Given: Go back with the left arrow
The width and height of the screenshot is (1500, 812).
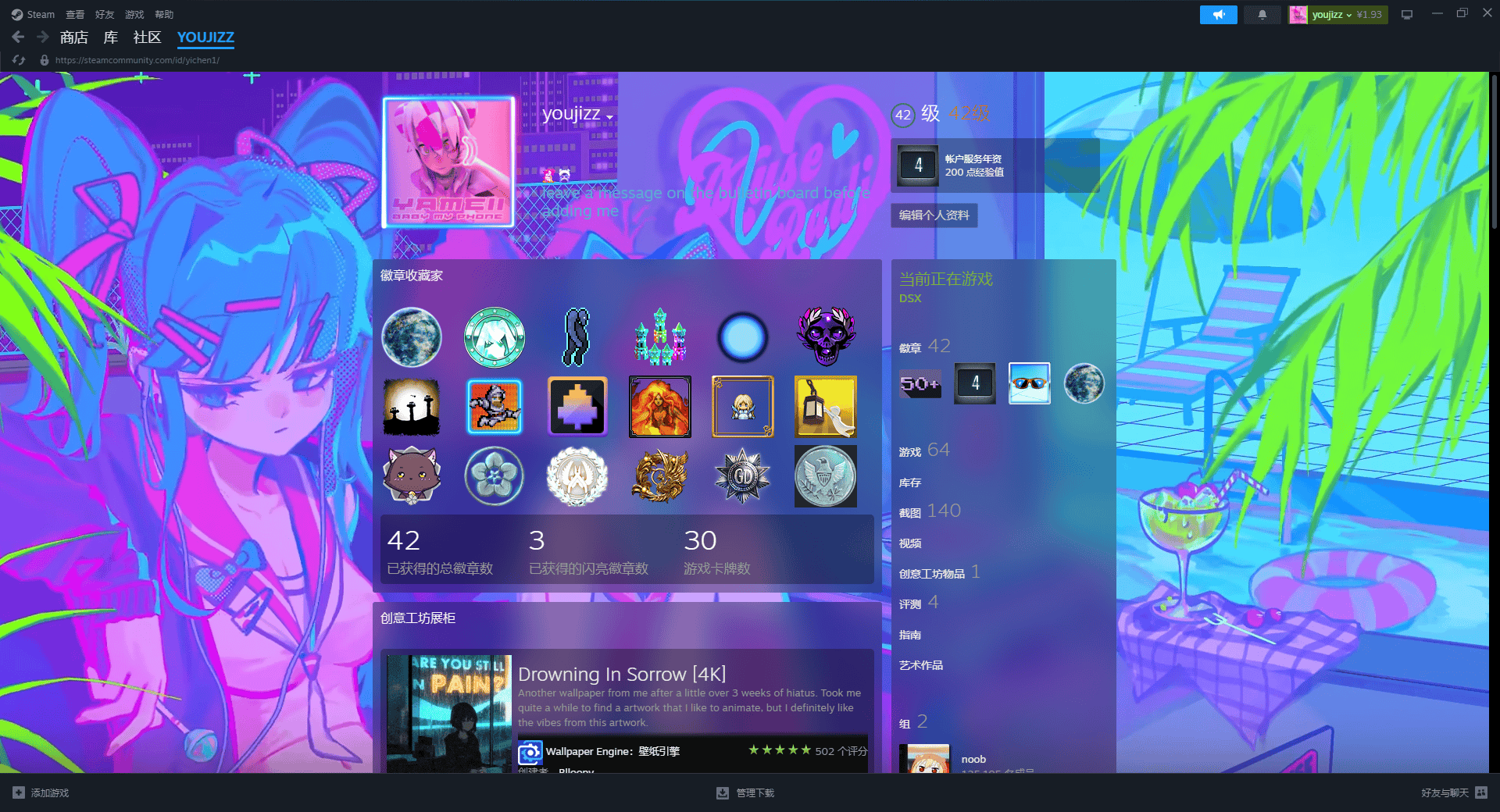Looking at the screenshot, I should click(x=18, y=37).
